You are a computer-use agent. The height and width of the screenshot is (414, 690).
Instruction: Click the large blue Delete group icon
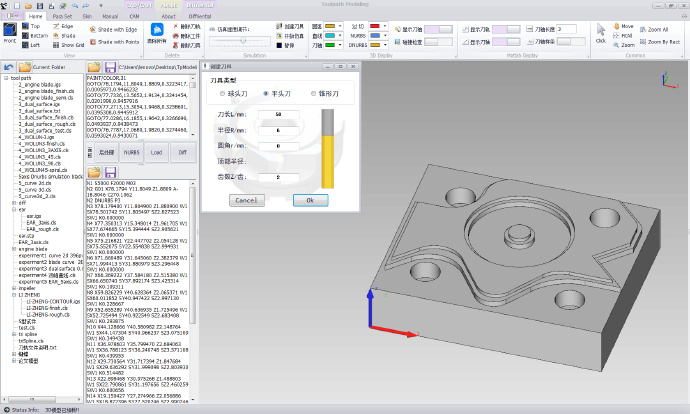(158, 33)
